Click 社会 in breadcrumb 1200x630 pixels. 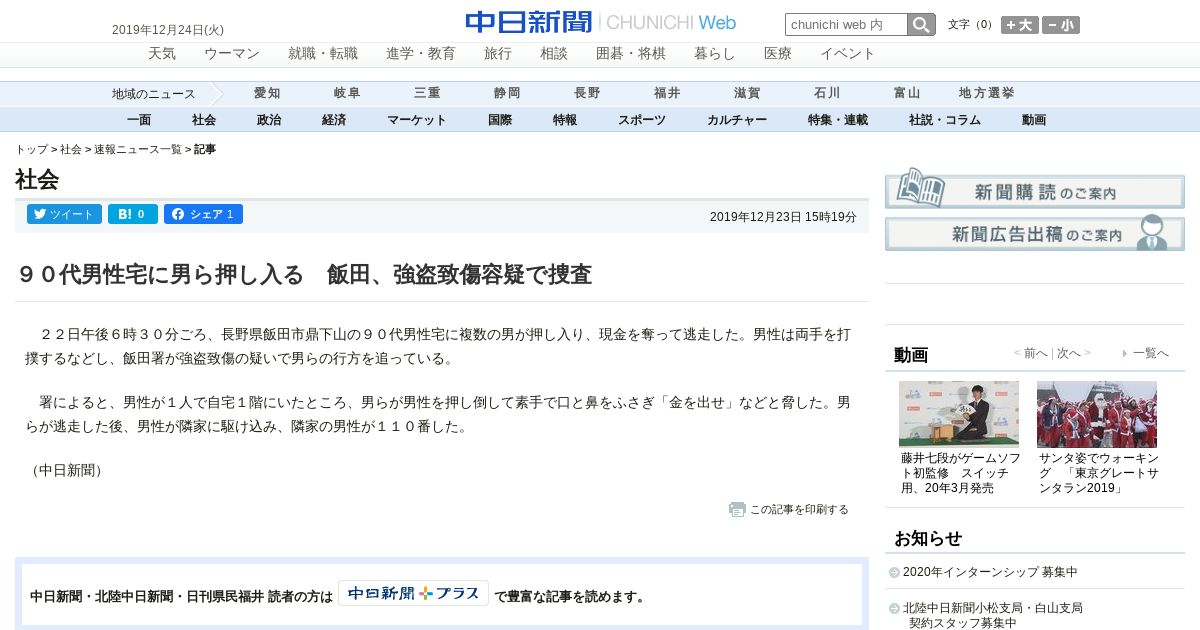(x=71, y=149)
